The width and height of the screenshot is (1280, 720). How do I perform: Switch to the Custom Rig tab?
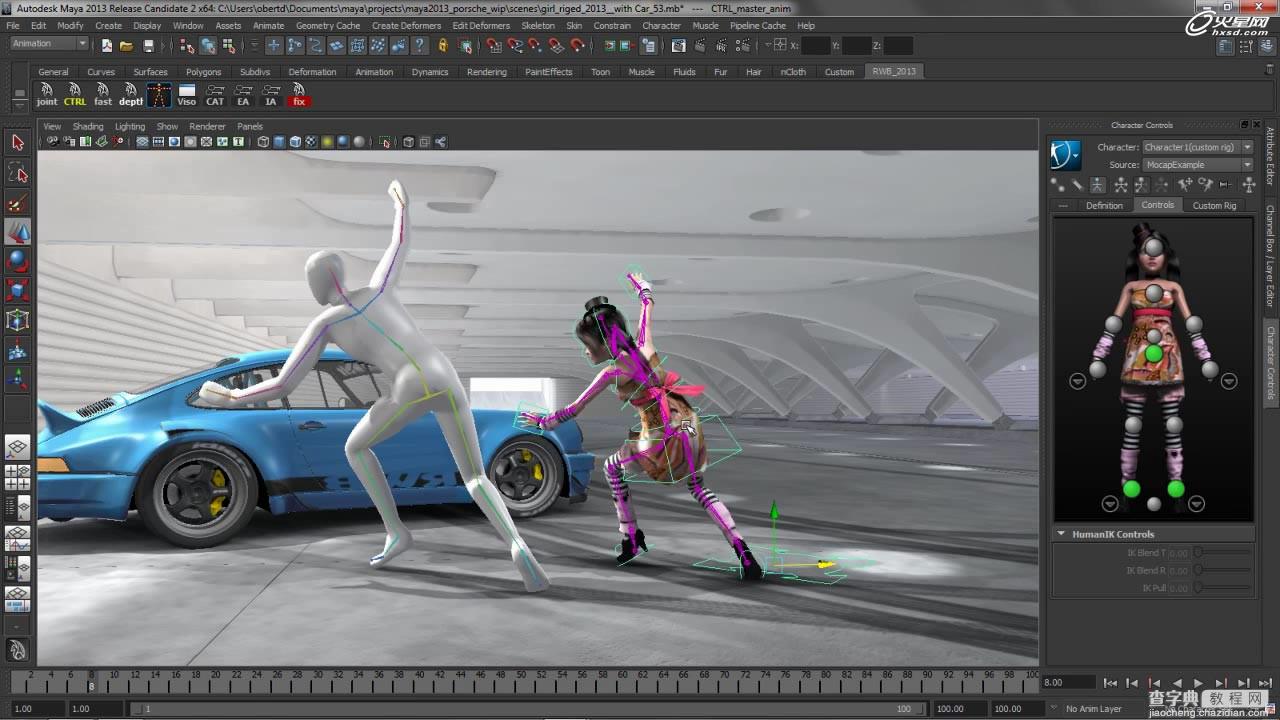coord(1214,205)
